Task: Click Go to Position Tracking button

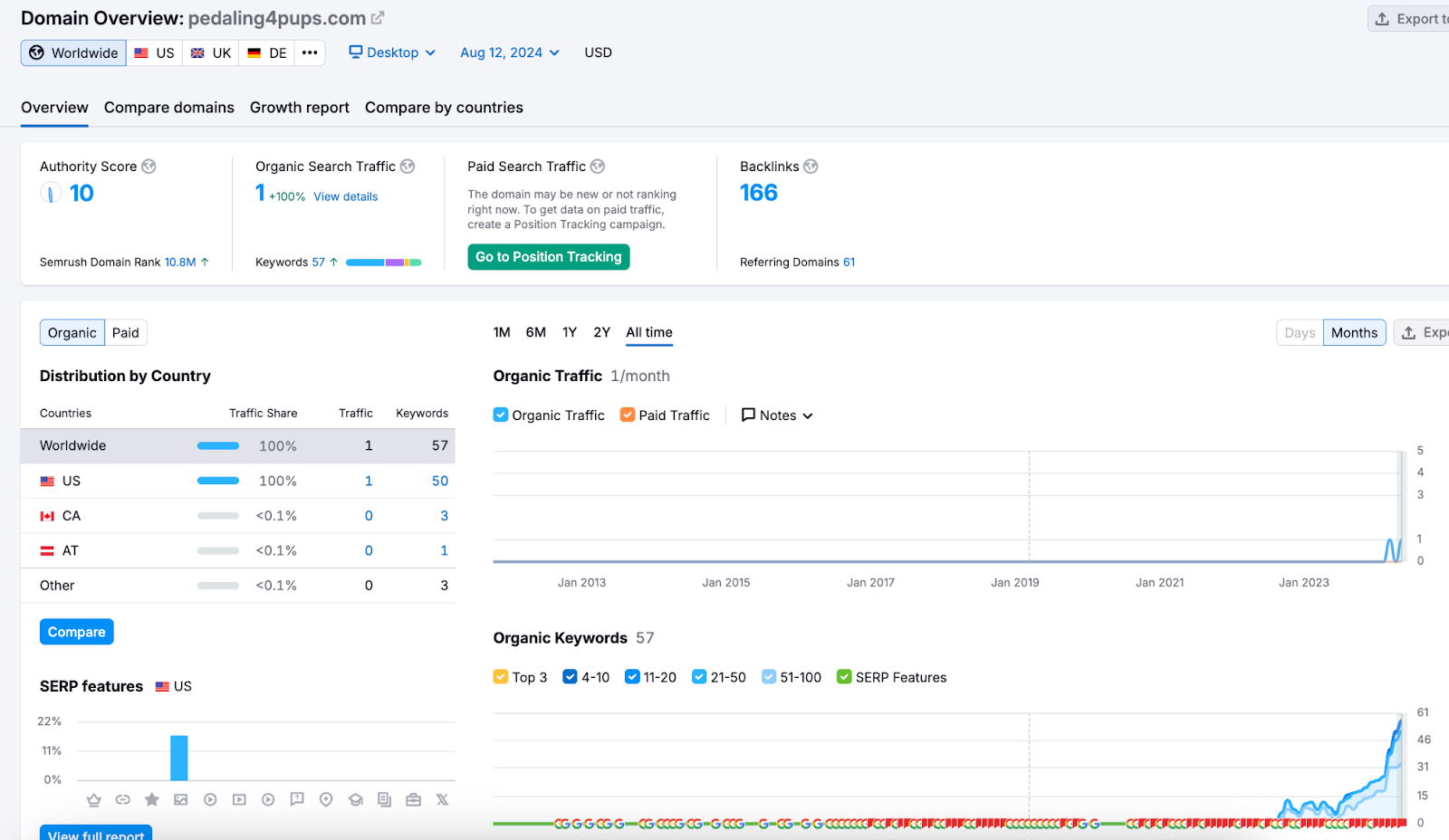Action: pos(549,257)
